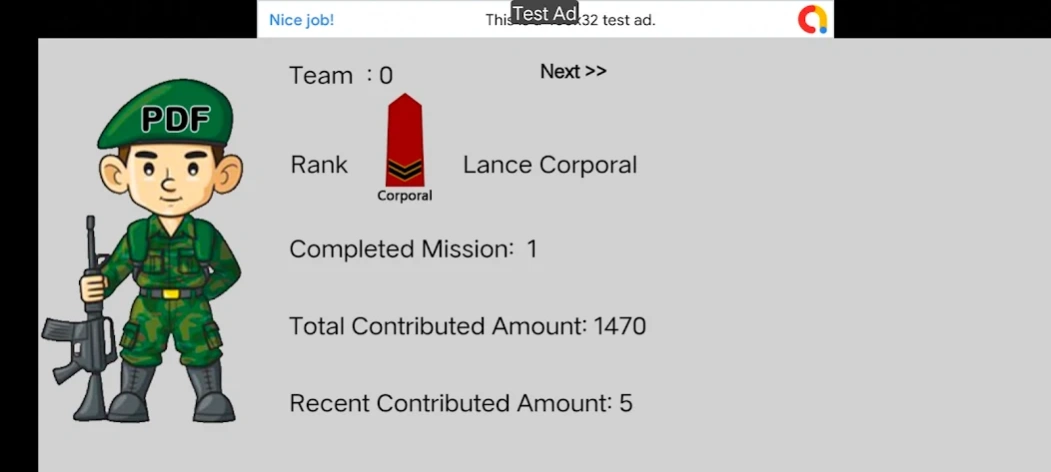This screenshot has height=472, width=1051.
Task: Click the Team : 0 text
Action: click(341, 75)
